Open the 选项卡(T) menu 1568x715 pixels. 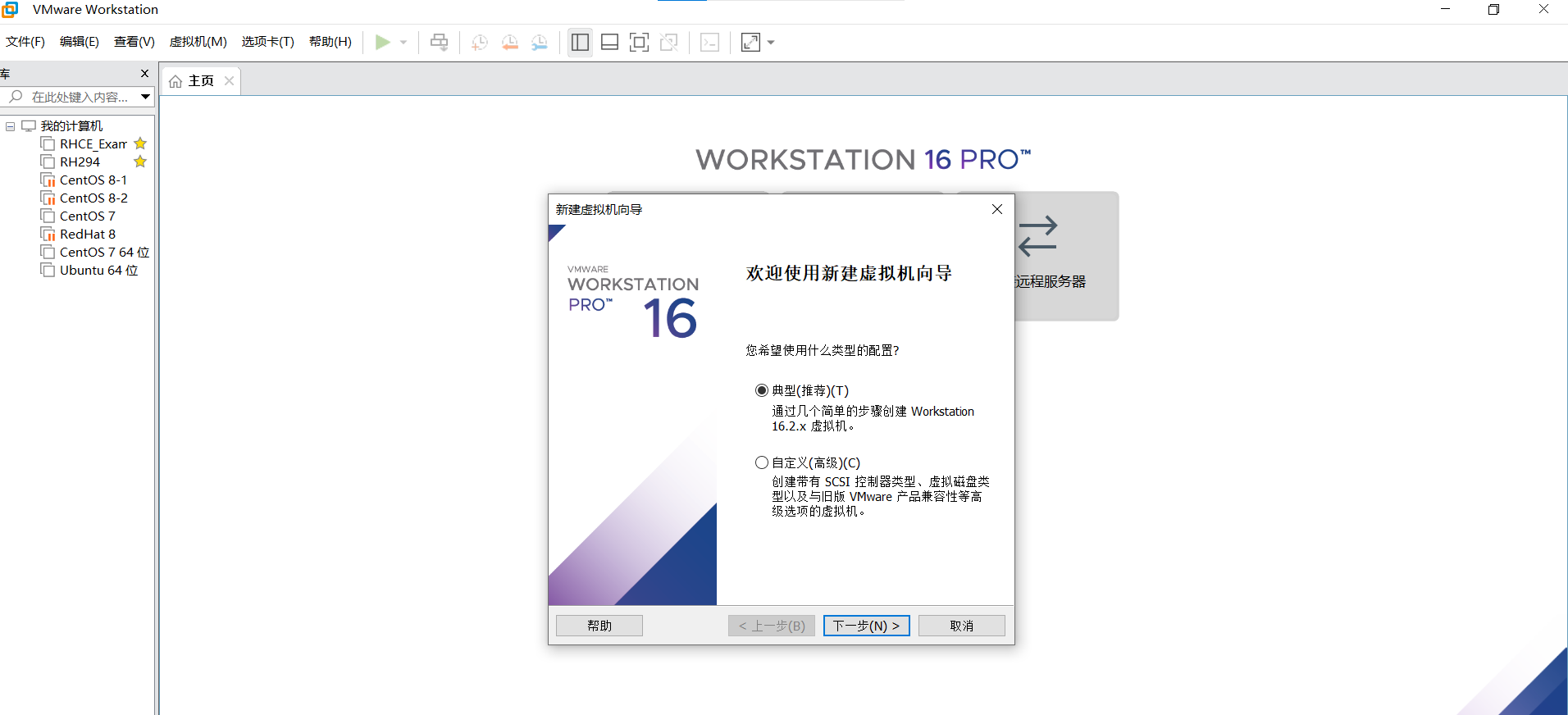(268, 42)
